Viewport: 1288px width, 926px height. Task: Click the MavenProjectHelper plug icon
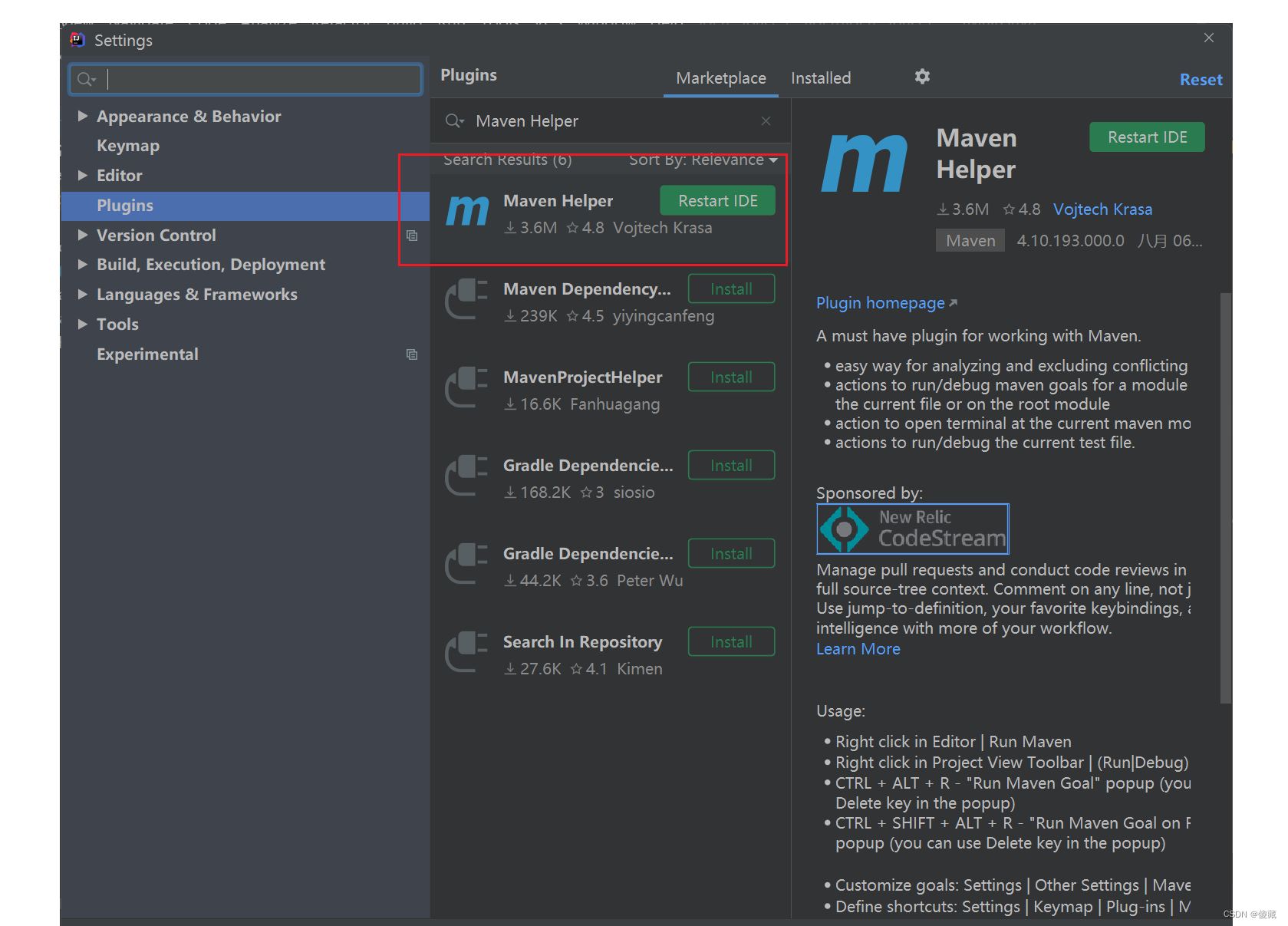click(x=467, y=387)
